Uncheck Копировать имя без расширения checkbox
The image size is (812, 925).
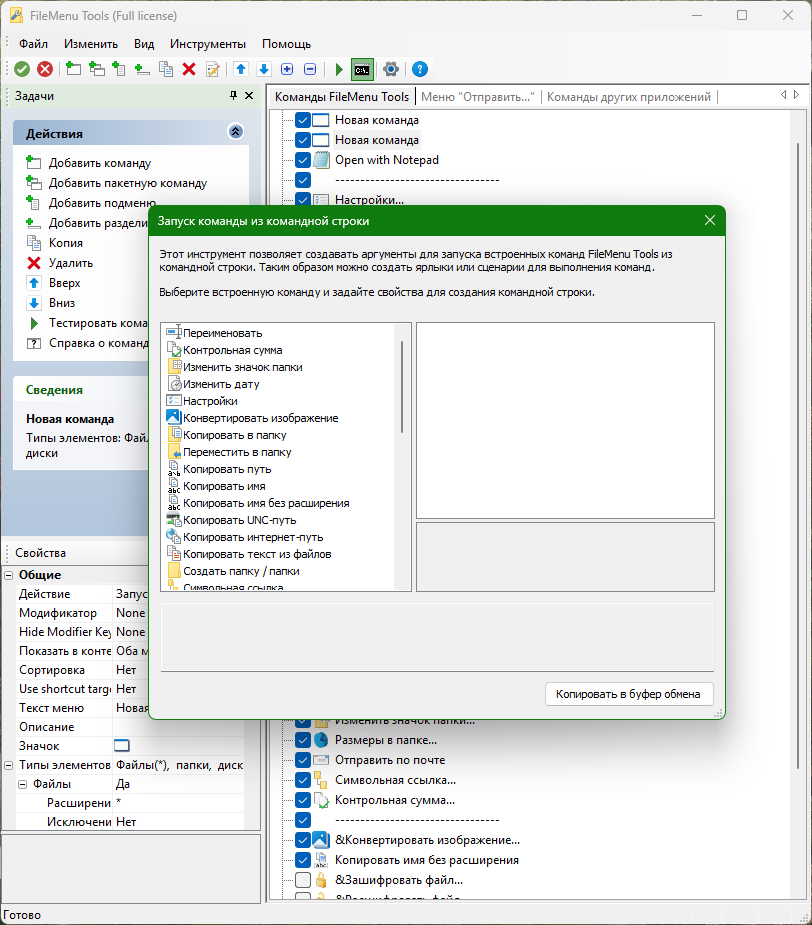pos(303,860)
